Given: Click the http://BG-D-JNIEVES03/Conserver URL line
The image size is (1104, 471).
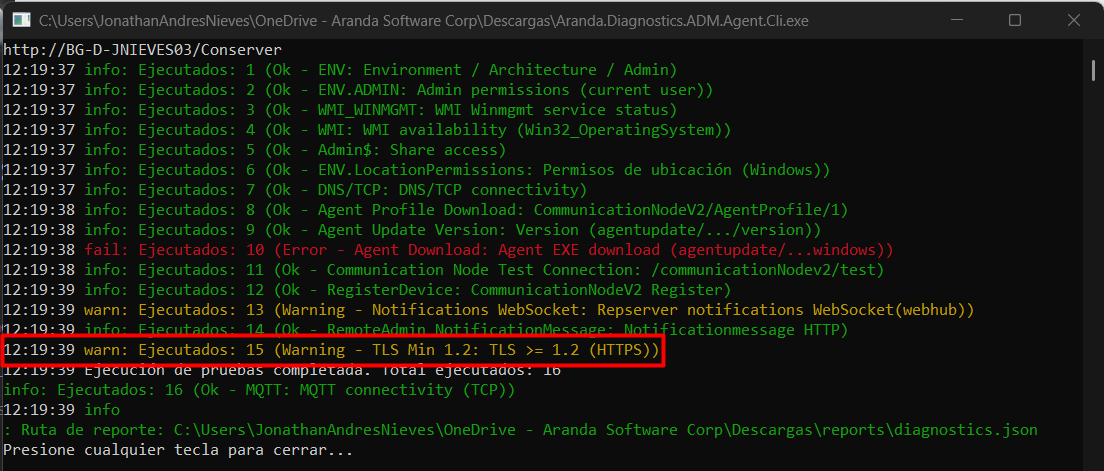Looking at the screenshot, I should (x=142, y=50).
